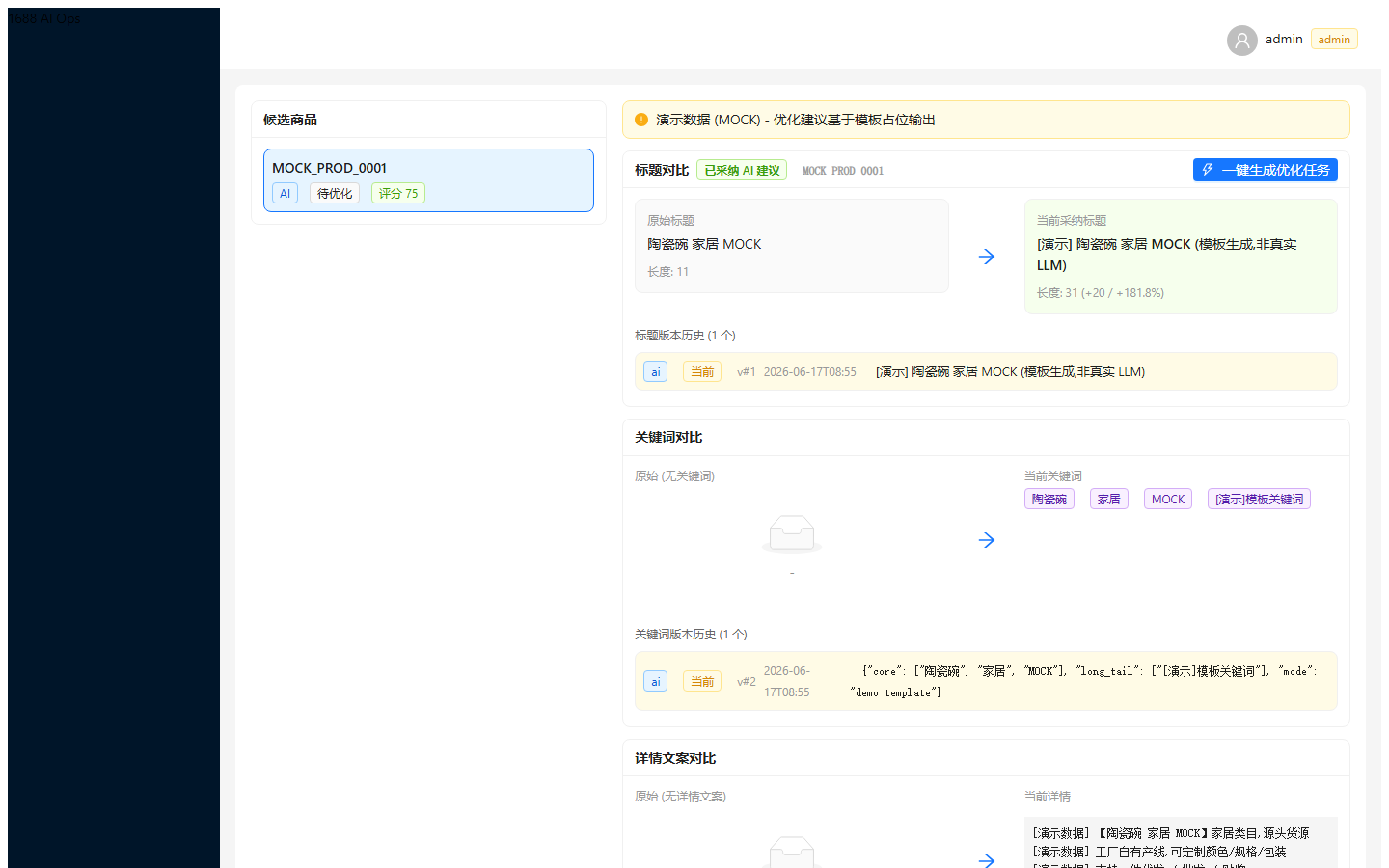Image resolution: width=1389 pixels, height=868 pixels.
Task: Select the MOCK_PROD_0001 candidate product card
Action: point(428,180)
